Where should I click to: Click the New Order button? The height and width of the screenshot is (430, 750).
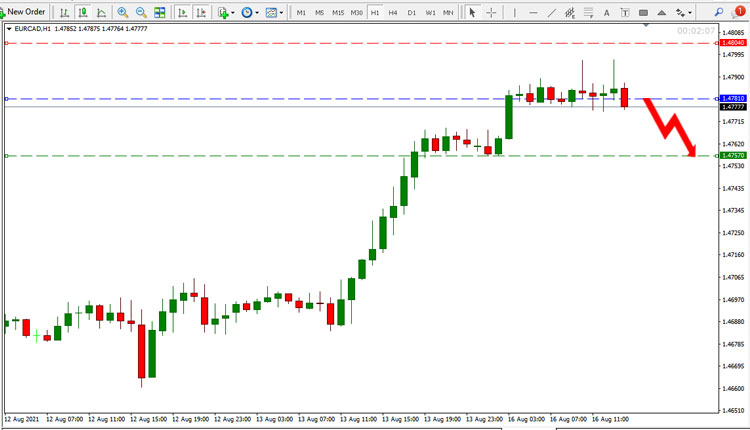[x=23, y=12]
